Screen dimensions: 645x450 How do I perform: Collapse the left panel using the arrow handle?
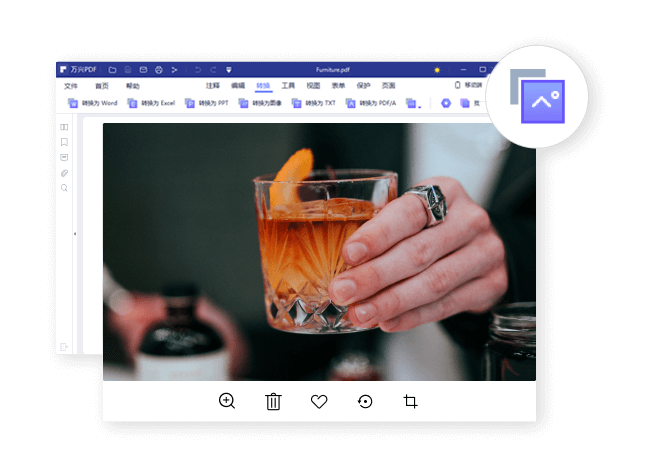(x=76, y=233)
